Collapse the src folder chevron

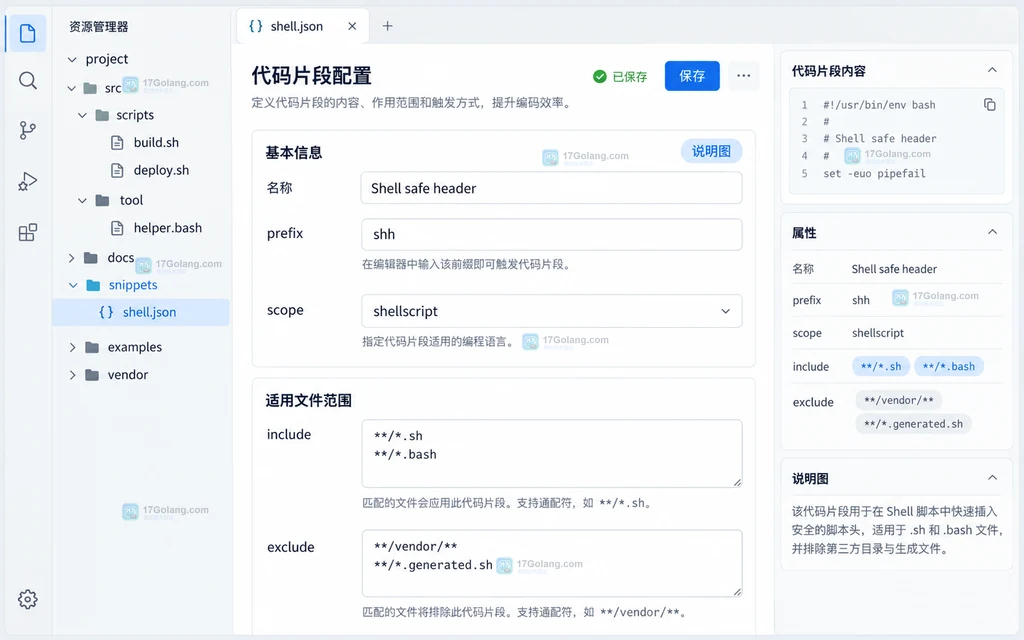pos(72,88)
